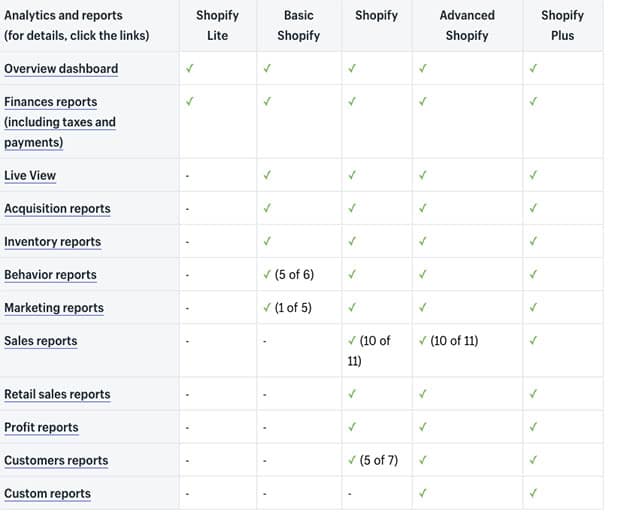The image size is (618, 524).
Task: Click the Live View link
Action: [x=30, y=176]
